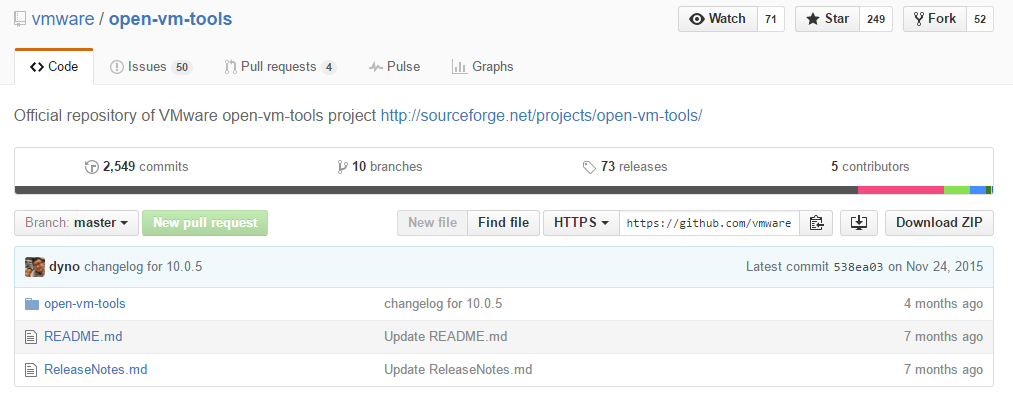Click the pull requests counter badge 4
This screenshot has width=1013, height=396.
pos(329,67)
